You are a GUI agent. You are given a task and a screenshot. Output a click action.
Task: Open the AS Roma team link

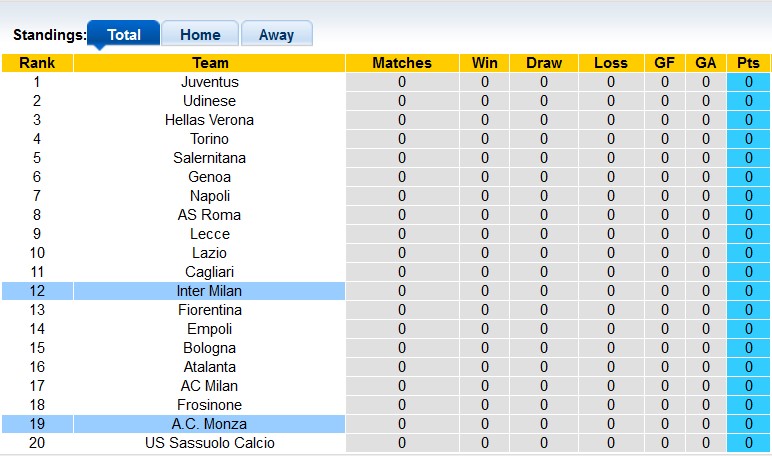pyautogui.click(x=210, y=215)
